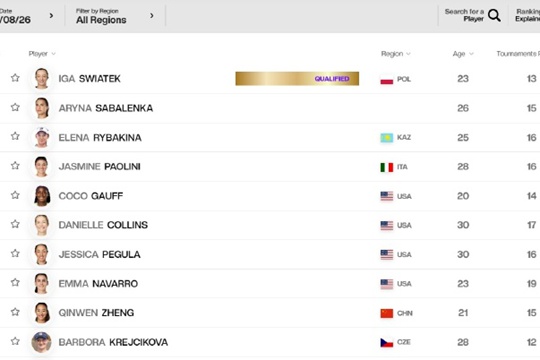Image resolution: width=540 pixels, height=360 pixels.
Task: Mark Coco Gauff with the star icon
Action: [15, 195]
